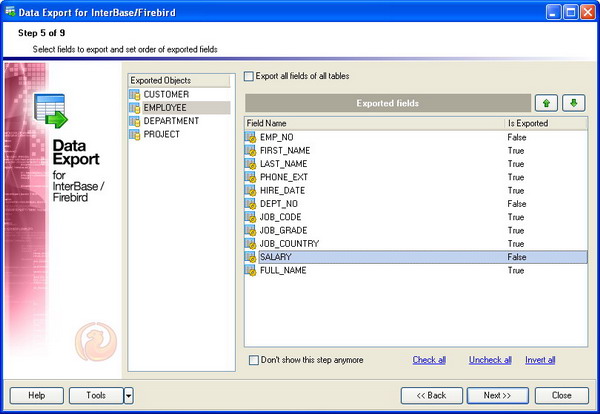Click the title bar application icon

pos(10,12)
